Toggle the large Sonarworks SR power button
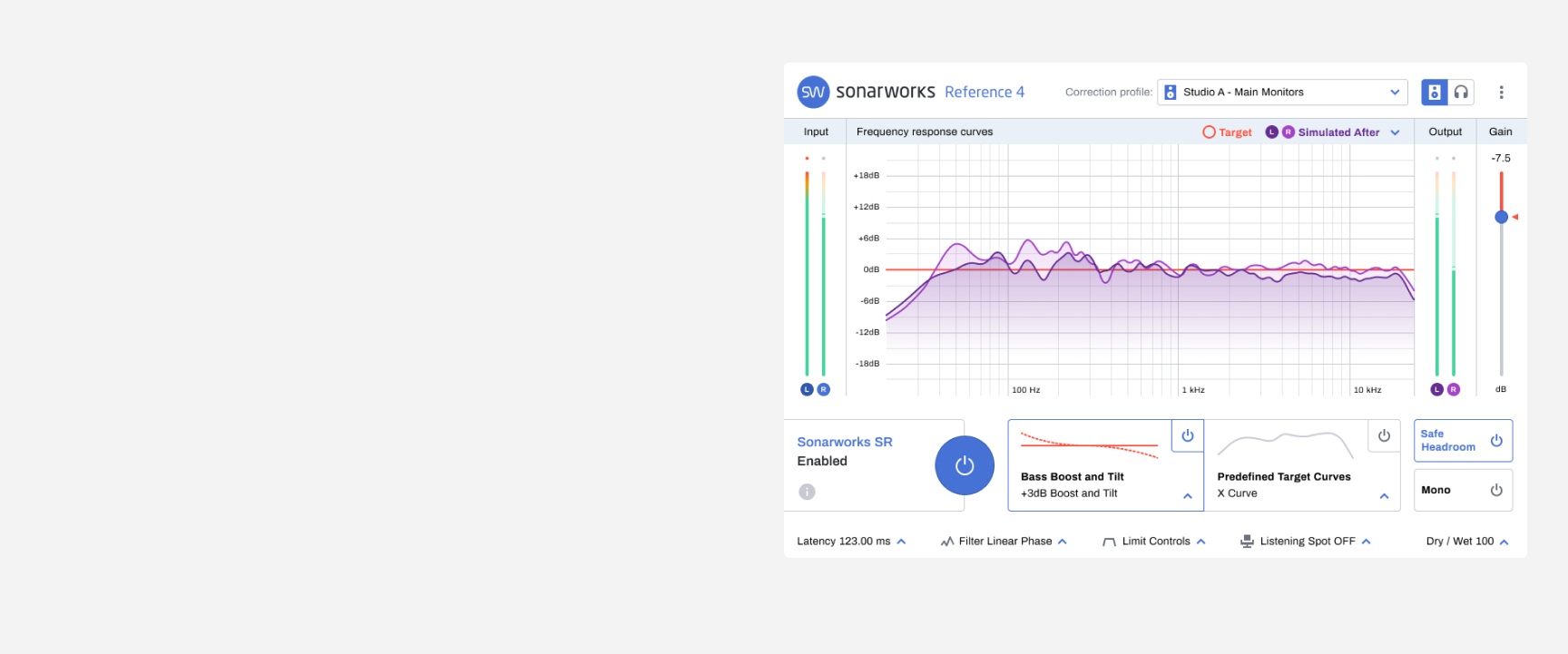The width and height of the screenshot is (1568, 654). (x=965, y=465)
